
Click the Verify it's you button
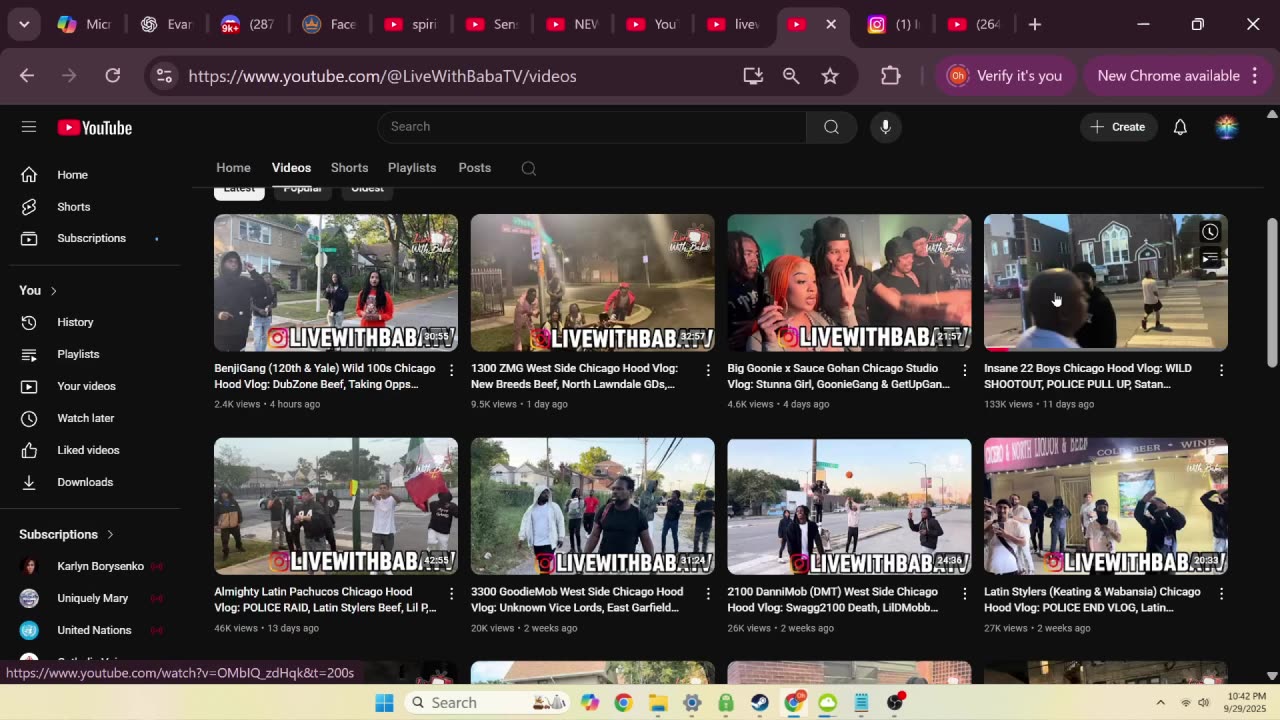(x=1005, y=76)
